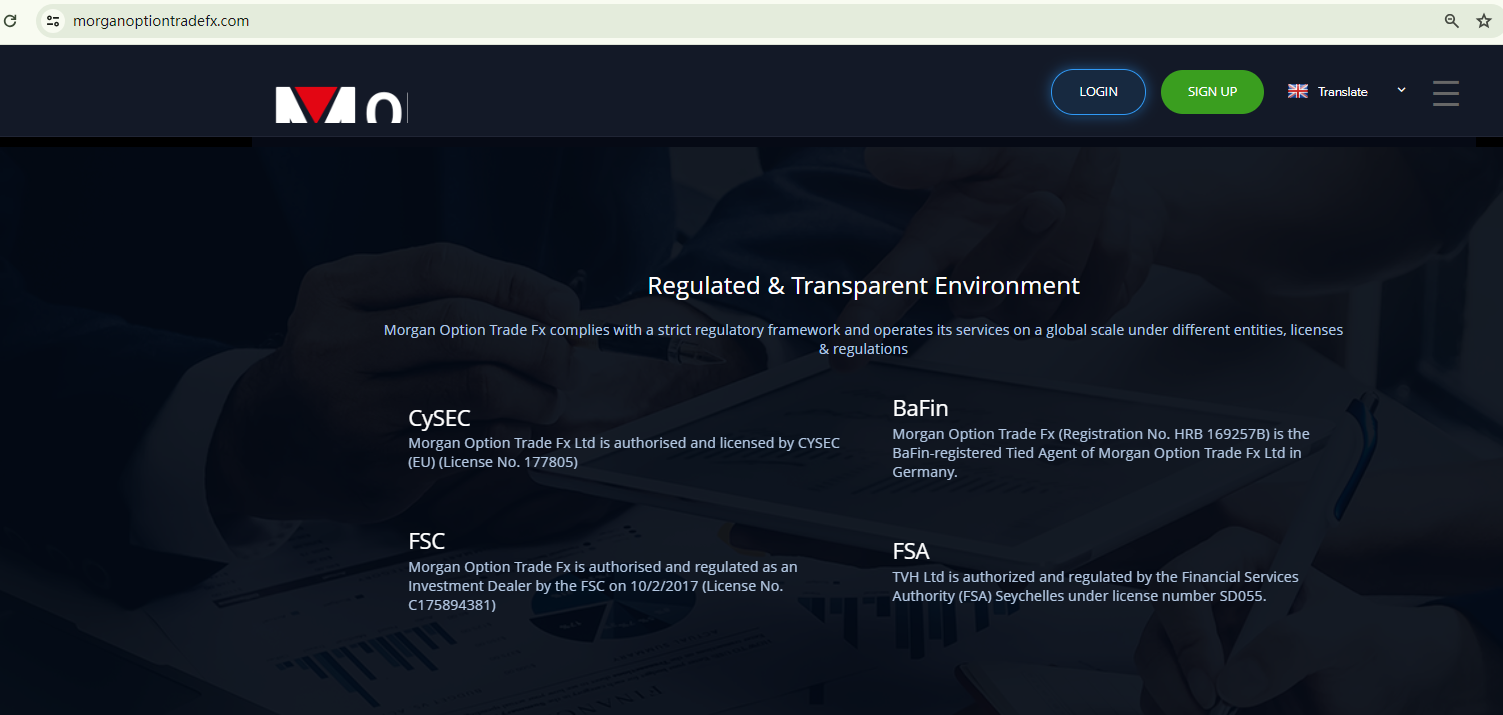
Task: Open site information icon beside the URL
Action: coord(53,21)
